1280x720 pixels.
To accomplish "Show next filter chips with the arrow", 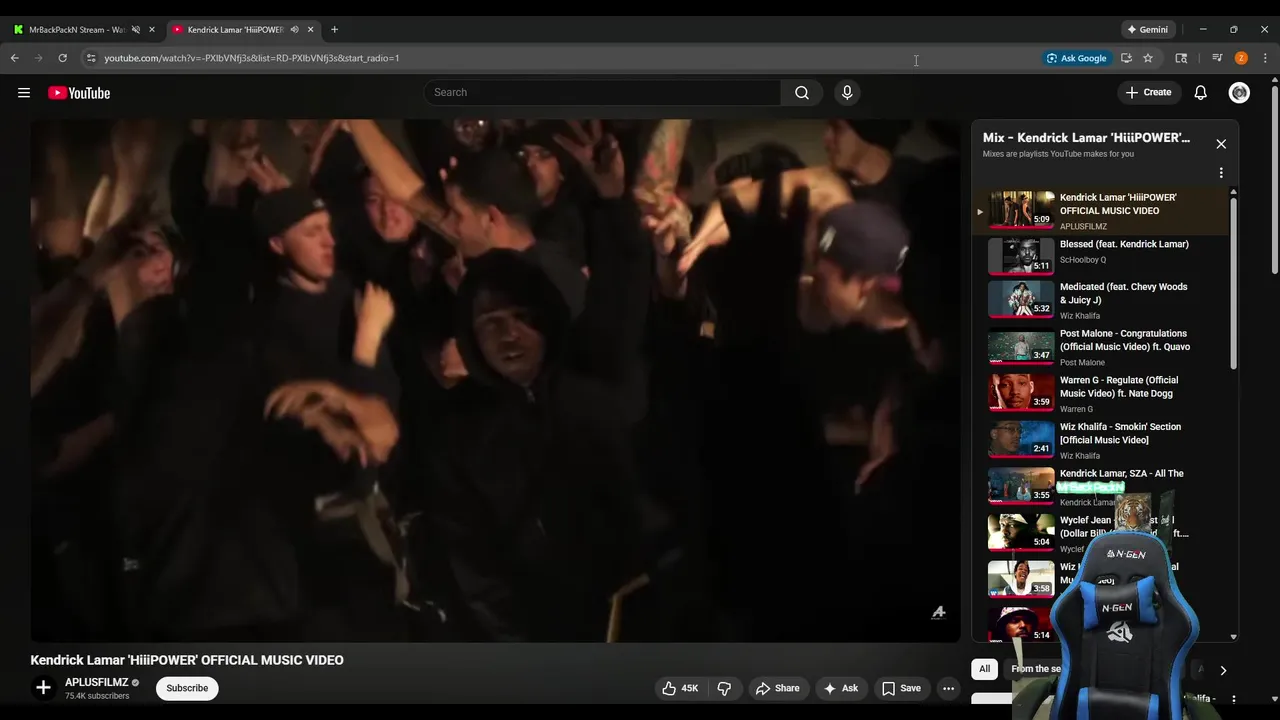I will 1222,670.
